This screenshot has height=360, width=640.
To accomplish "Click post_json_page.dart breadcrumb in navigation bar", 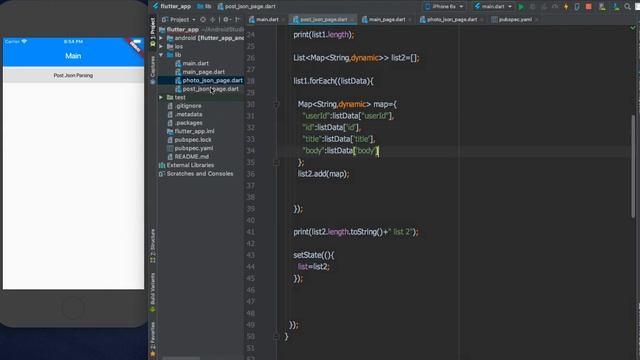I will [x=247, y=7].
